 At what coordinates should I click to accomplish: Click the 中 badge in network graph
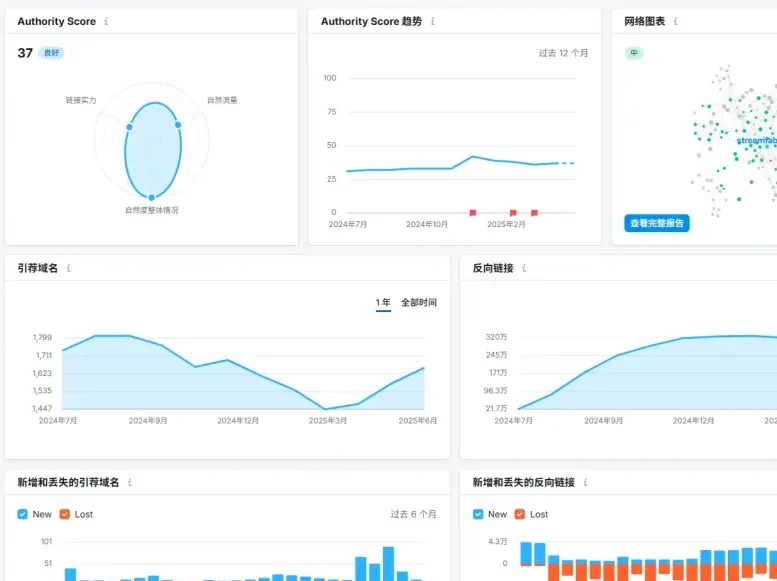(x=633, y=53)
